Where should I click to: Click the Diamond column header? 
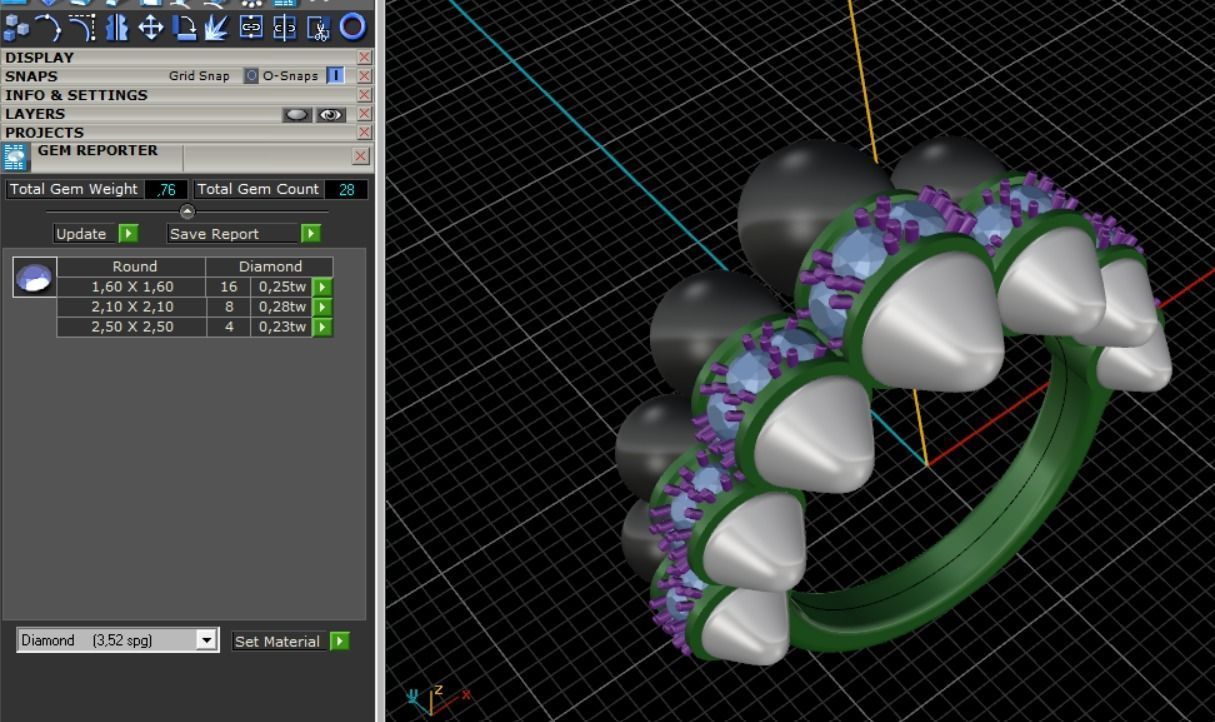pyautogui.click(x=270, y=267)
